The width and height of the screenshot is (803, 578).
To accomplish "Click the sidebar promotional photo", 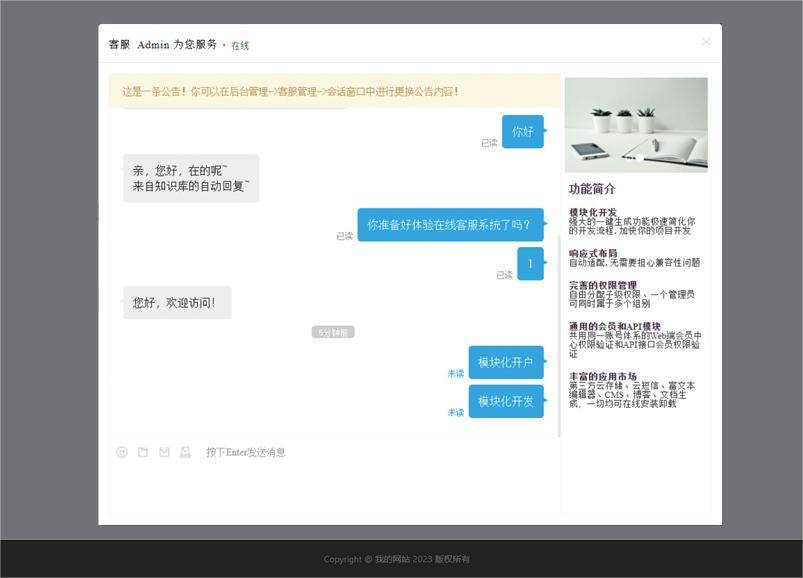I will click(636, 124).
